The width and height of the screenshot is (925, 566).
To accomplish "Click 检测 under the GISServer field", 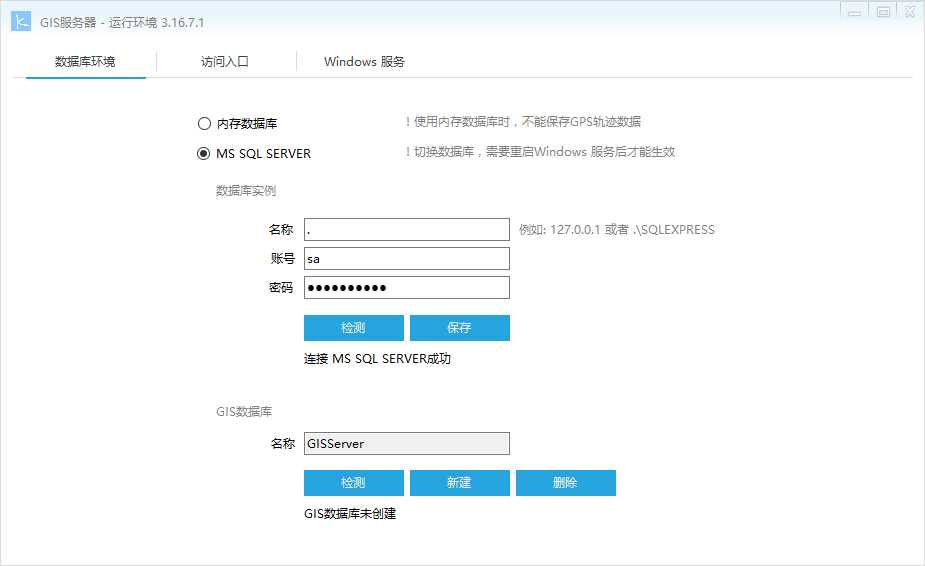I will coord(354,483).
